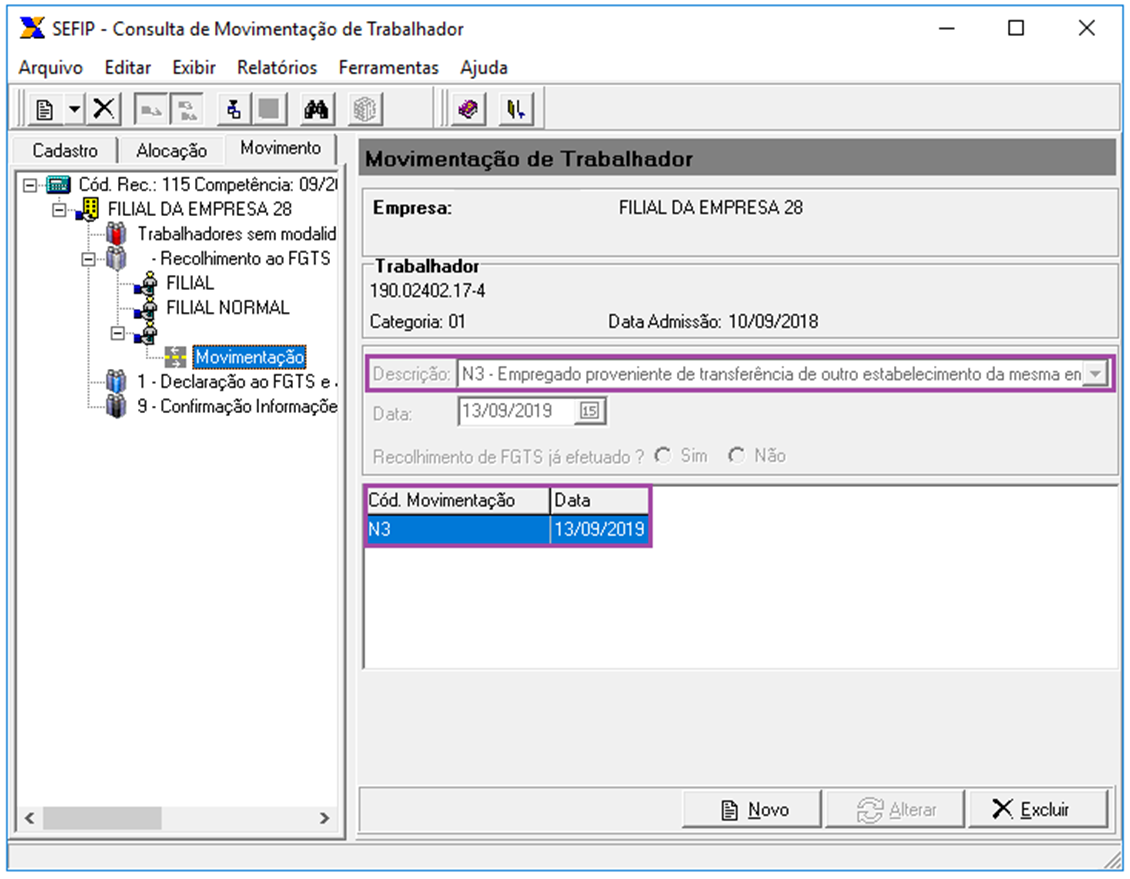The width and height of the screenshot is (1130, 879).
Task: Open the Arquivo menu
Action: [50, 68]
